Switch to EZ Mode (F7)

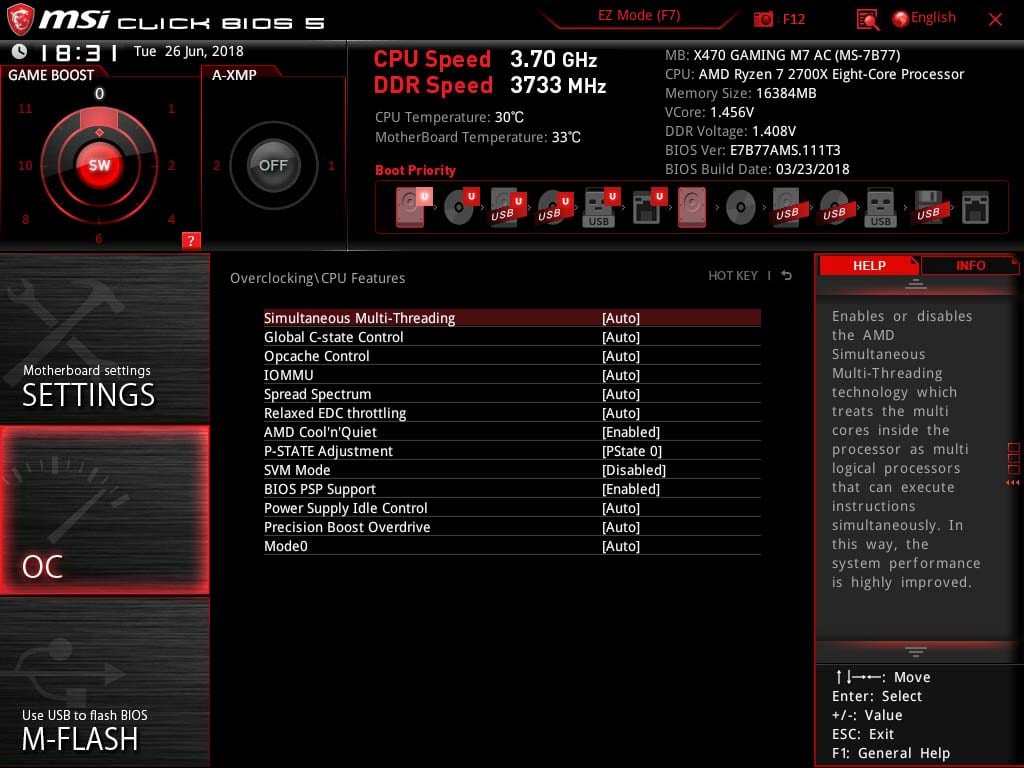pyautogui.click(x=639, y=15)
